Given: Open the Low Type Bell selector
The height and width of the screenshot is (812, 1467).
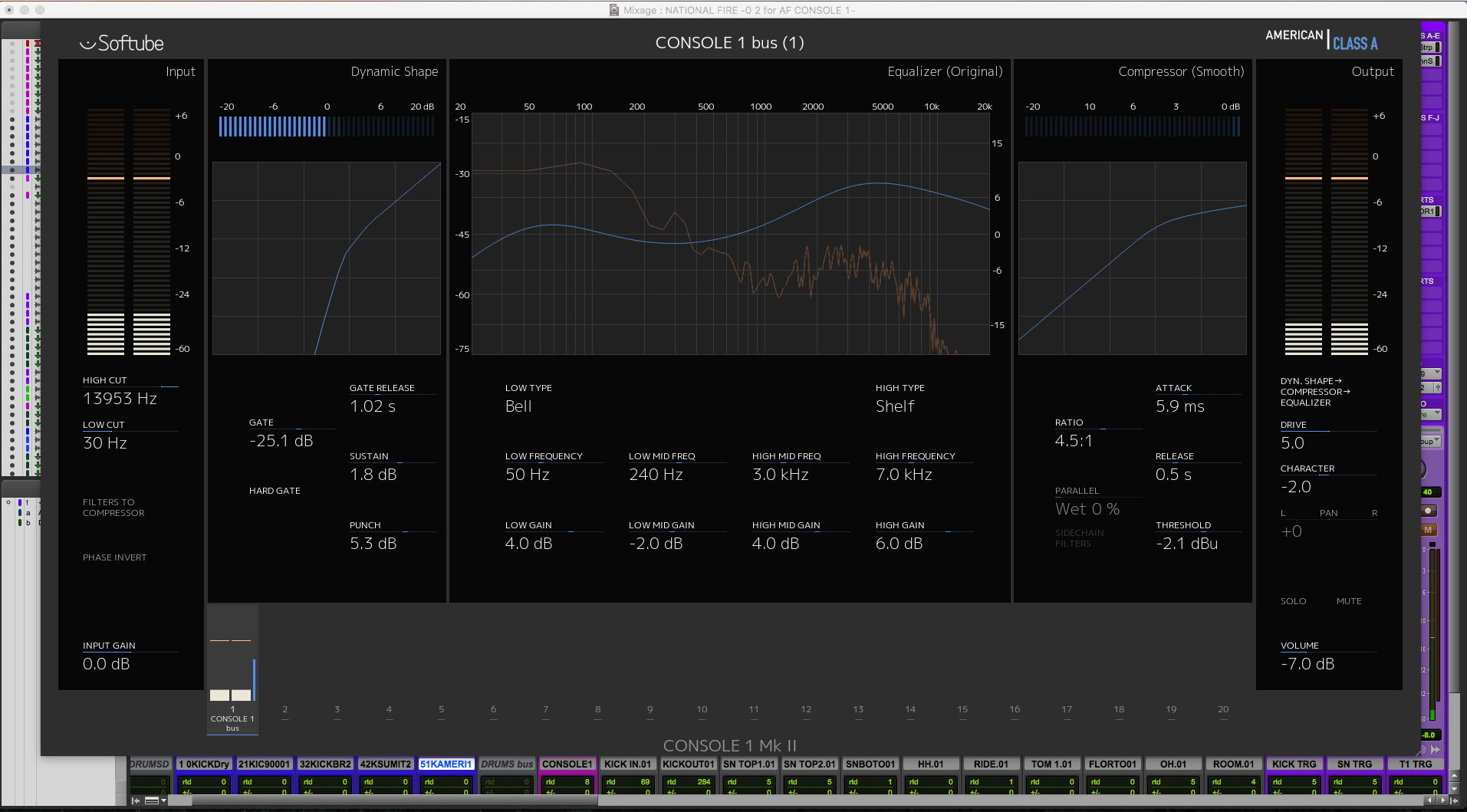Looking at the screenshot, I should coord(518,406).
